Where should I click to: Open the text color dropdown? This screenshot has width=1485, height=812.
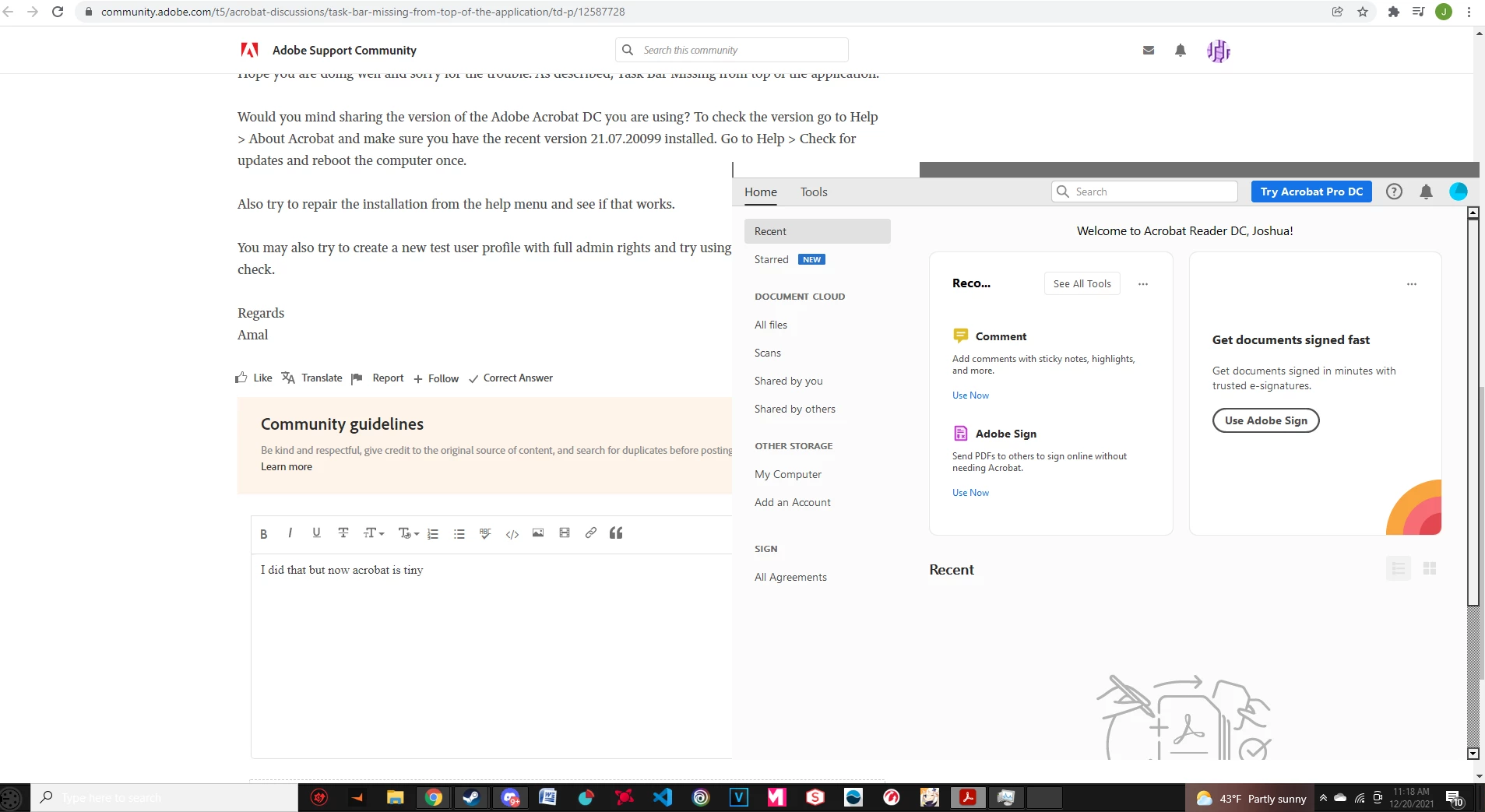(x=409, y=533)
